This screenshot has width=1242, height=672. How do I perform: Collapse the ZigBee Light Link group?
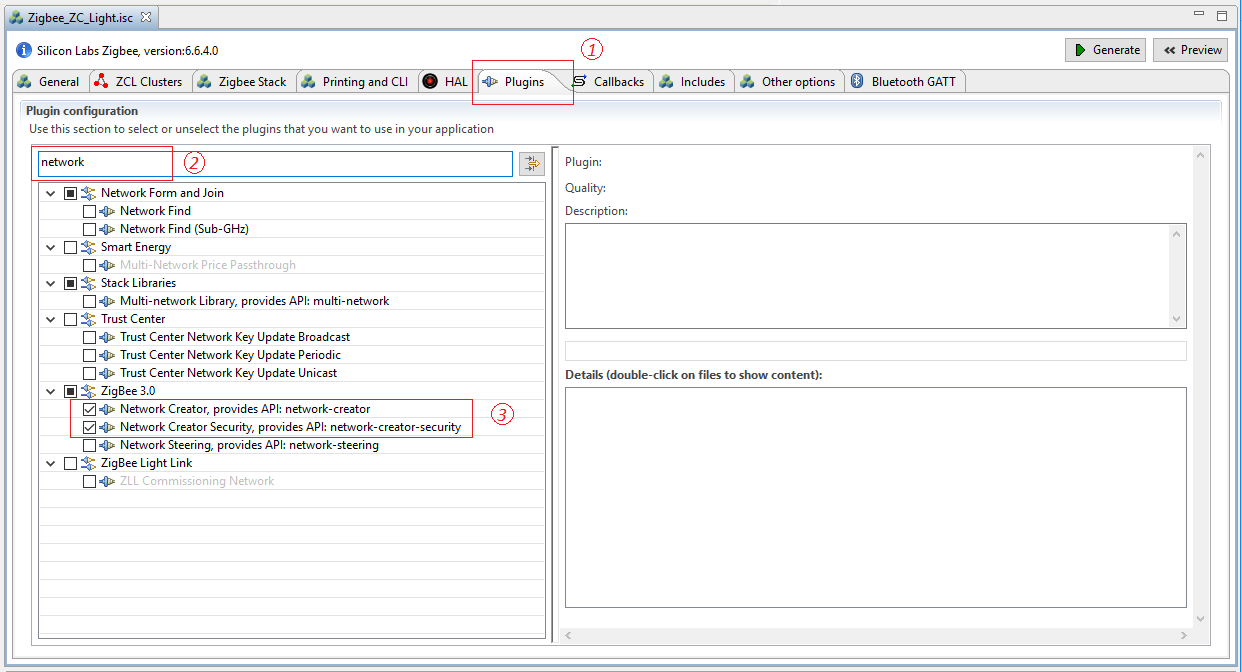click(51, 463)
